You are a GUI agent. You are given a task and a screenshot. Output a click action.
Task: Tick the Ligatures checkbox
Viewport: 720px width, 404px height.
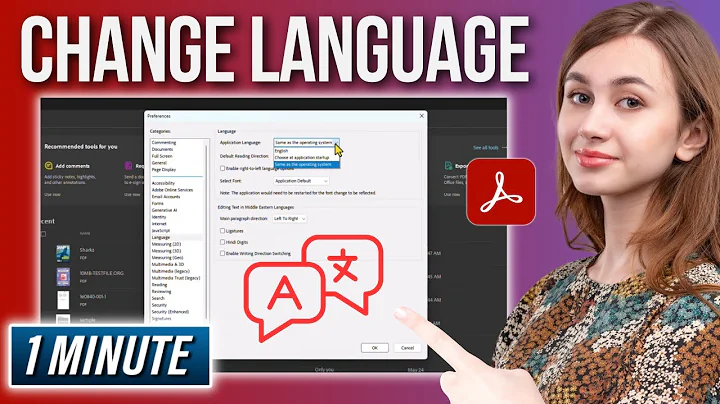[x=222, y=231]
